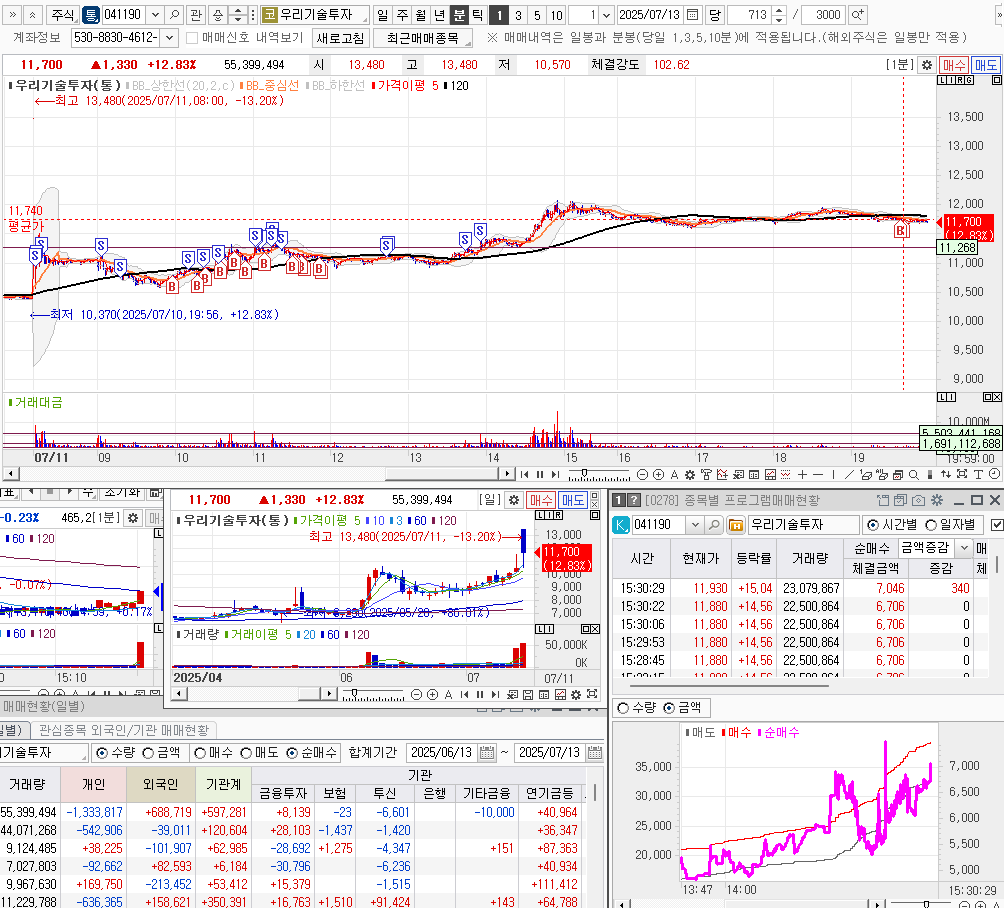The height and width of the screenshot is (908, 1004).
Task: Switch chart period to 월 (monthly)
Action: pyautogui.click(x=421, y=14)
